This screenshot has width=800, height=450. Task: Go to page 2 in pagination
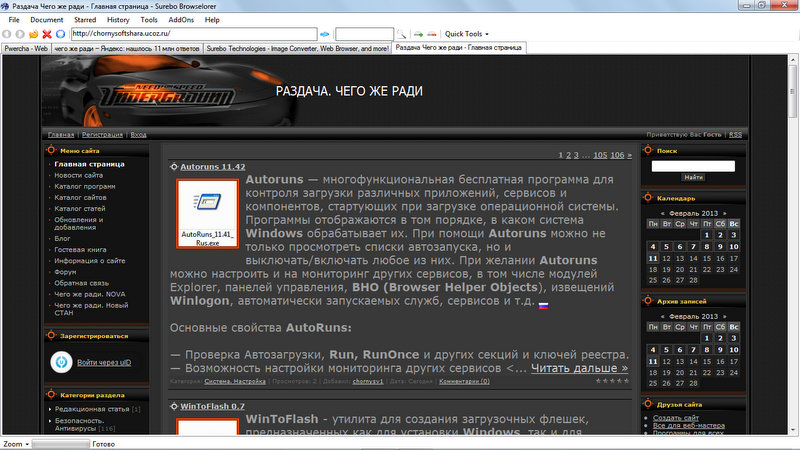click(x=568, y=155)
